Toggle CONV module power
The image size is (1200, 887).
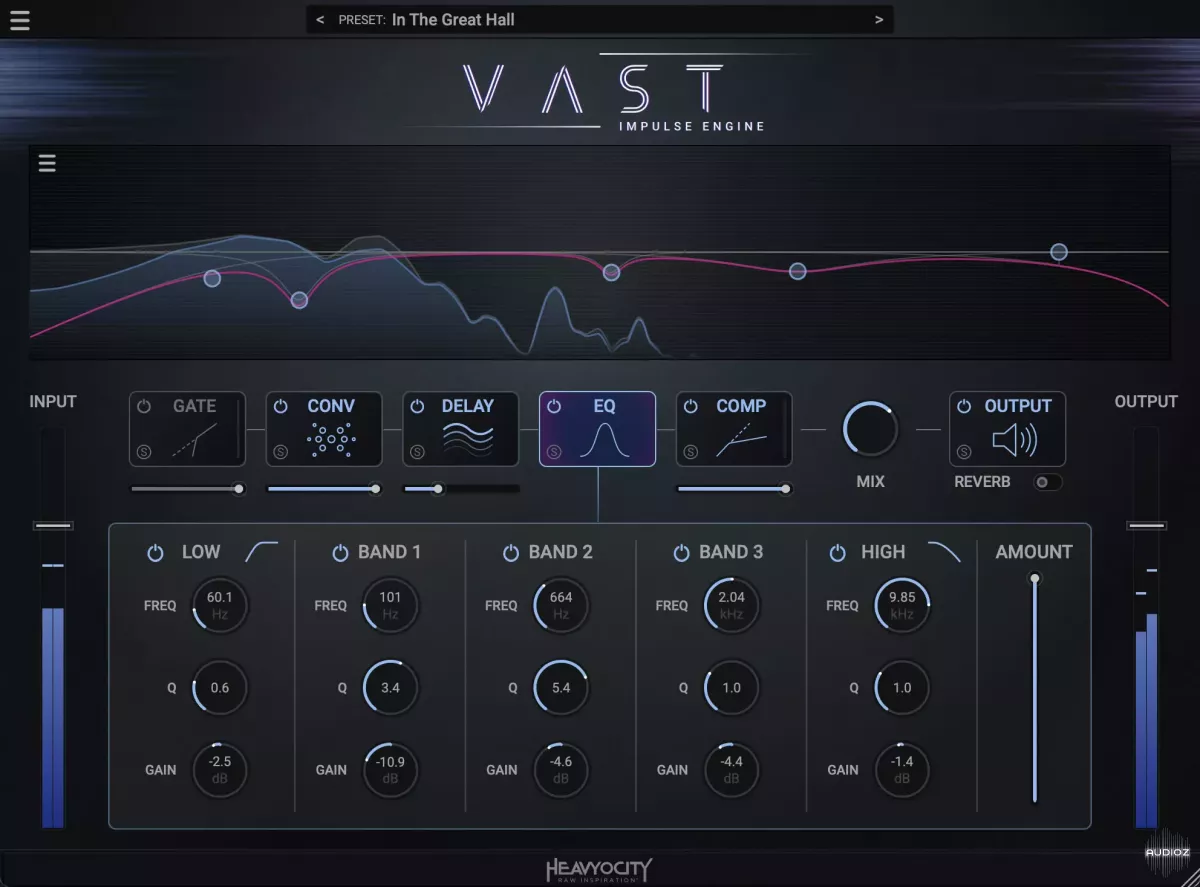click(281, 407)
